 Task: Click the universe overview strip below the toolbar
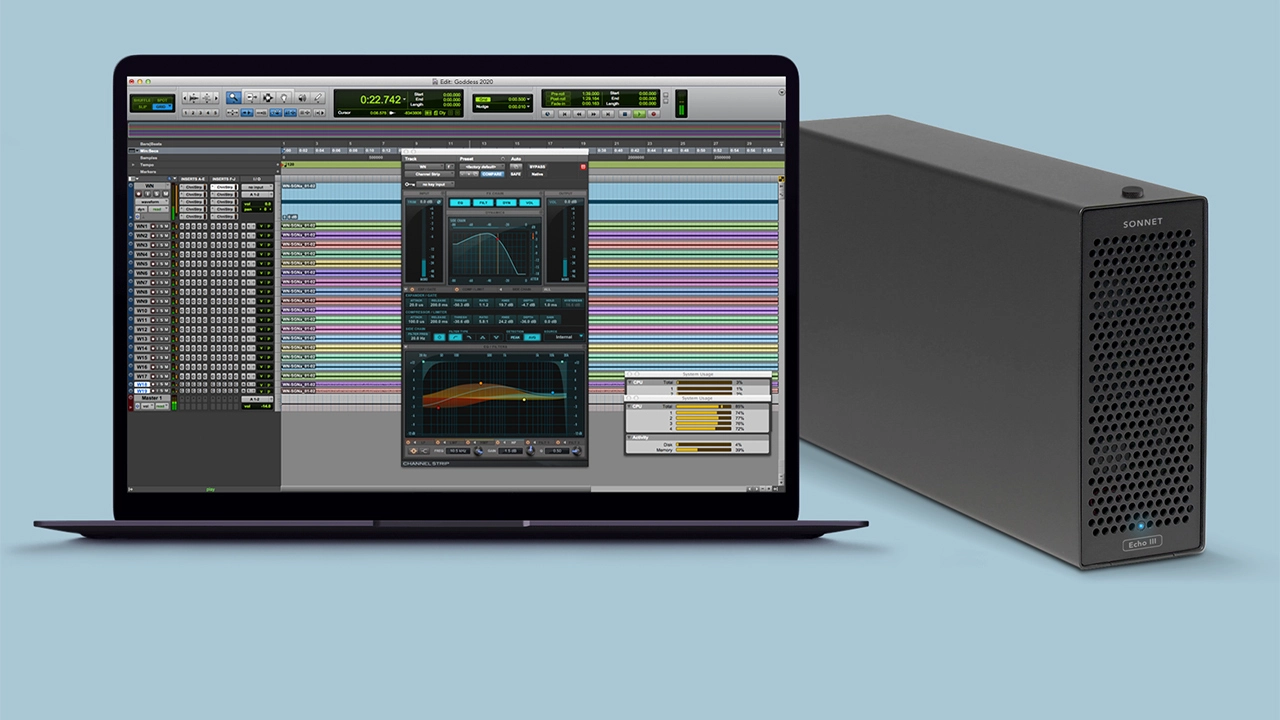455,130
